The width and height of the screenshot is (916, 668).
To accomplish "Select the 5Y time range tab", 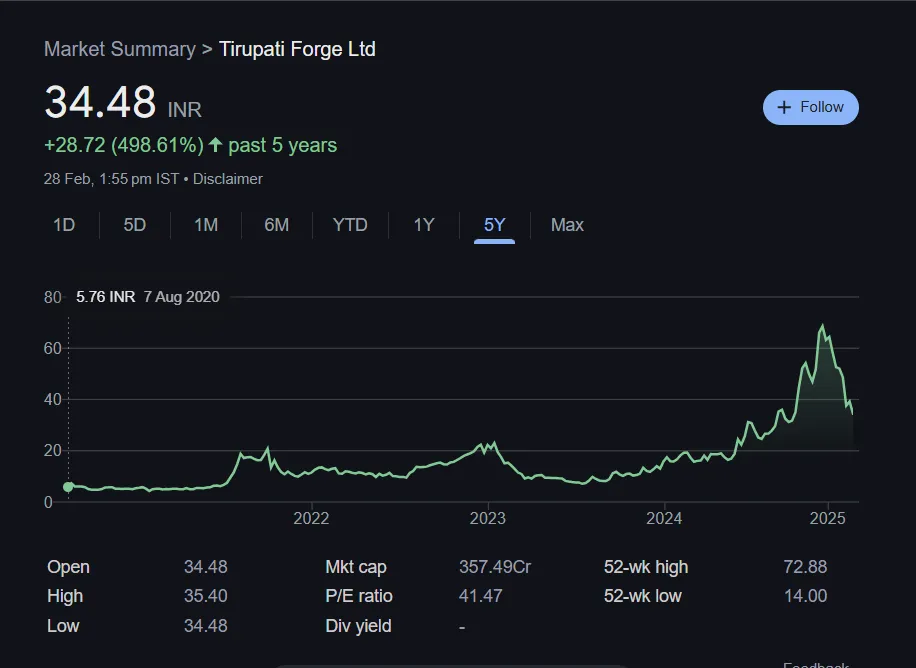I will pyautogui.click(x=494, y=225).
